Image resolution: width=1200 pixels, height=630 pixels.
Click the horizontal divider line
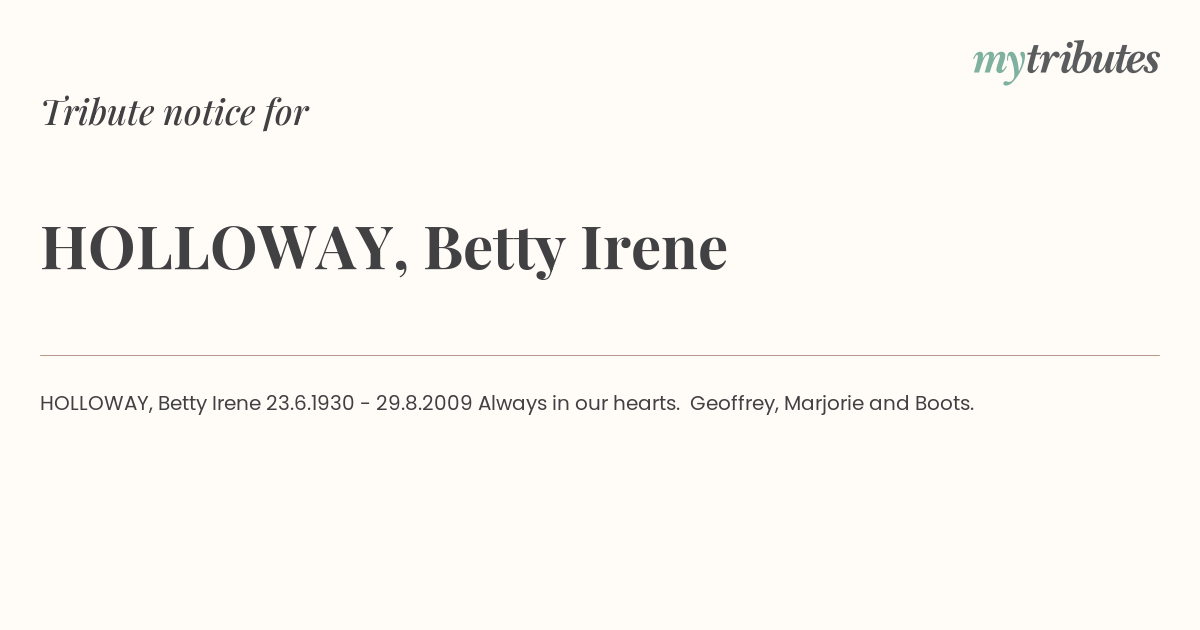click(600, 355)
